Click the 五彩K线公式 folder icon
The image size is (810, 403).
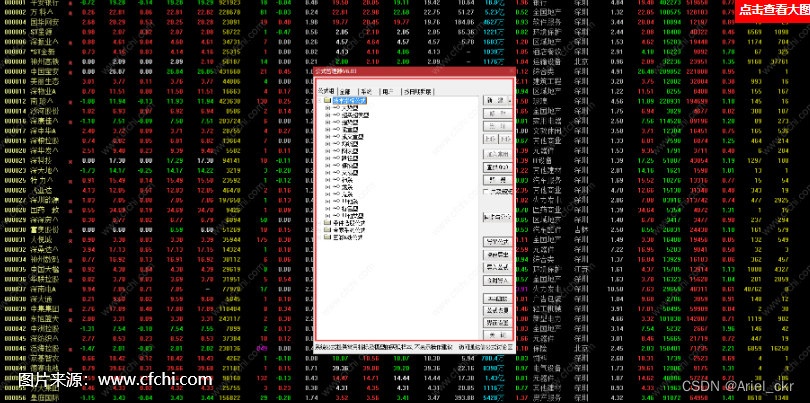328,237
